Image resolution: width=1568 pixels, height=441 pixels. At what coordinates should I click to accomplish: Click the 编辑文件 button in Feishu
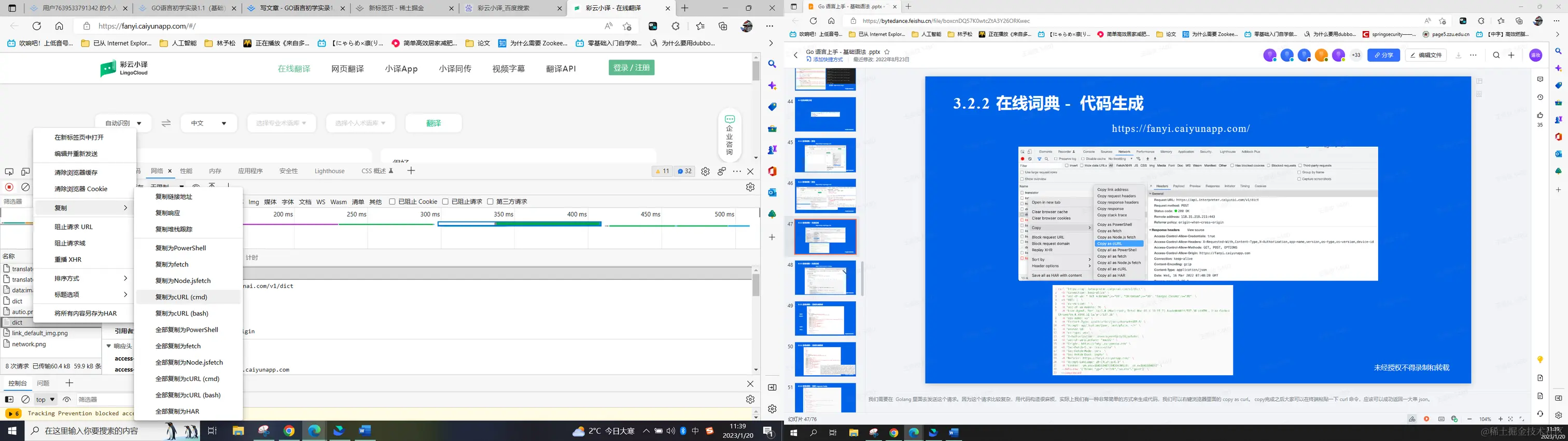(x=1425, y=55)
